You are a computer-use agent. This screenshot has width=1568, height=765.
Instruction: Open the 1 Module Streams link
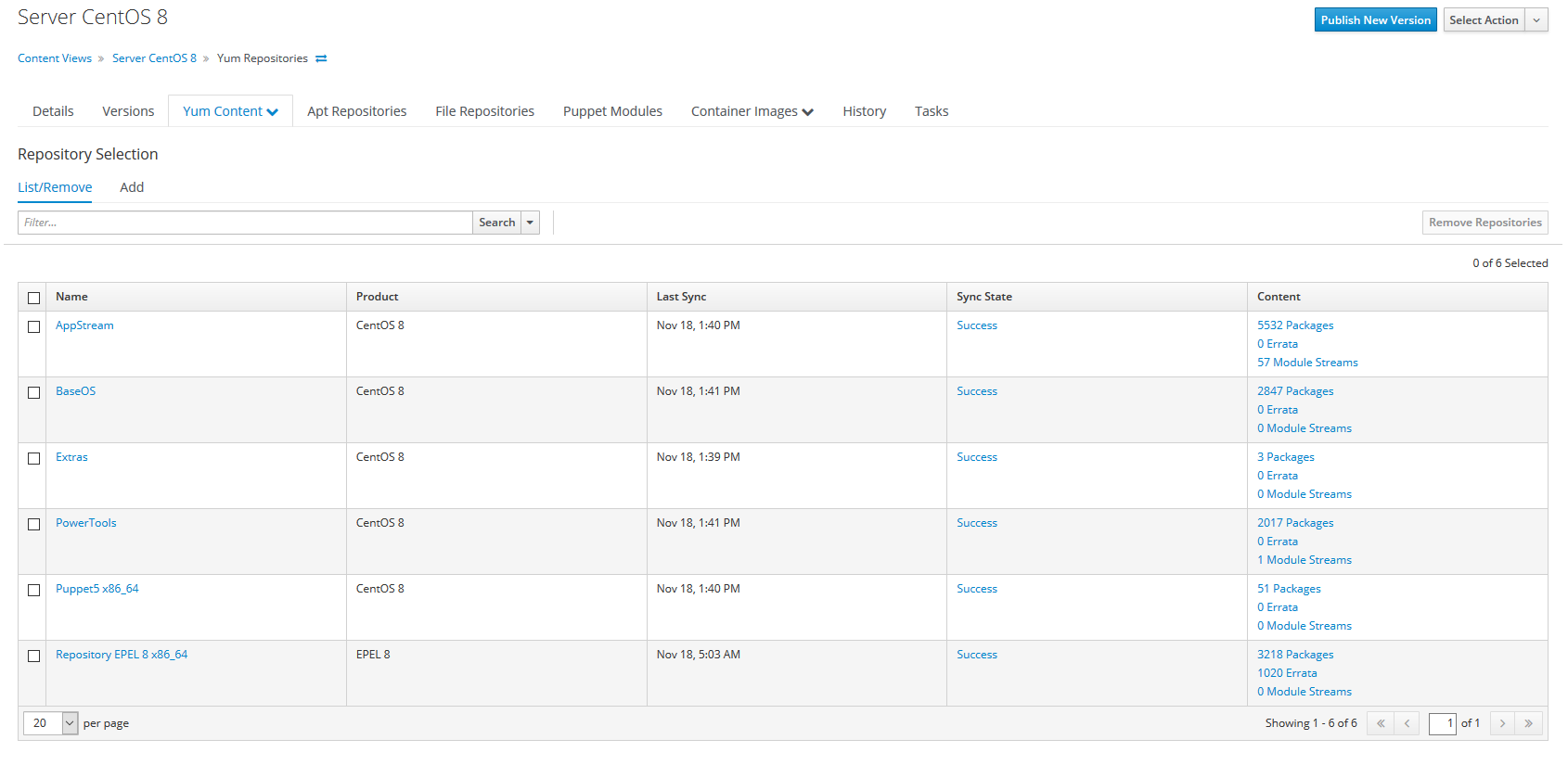(1305, 560)
